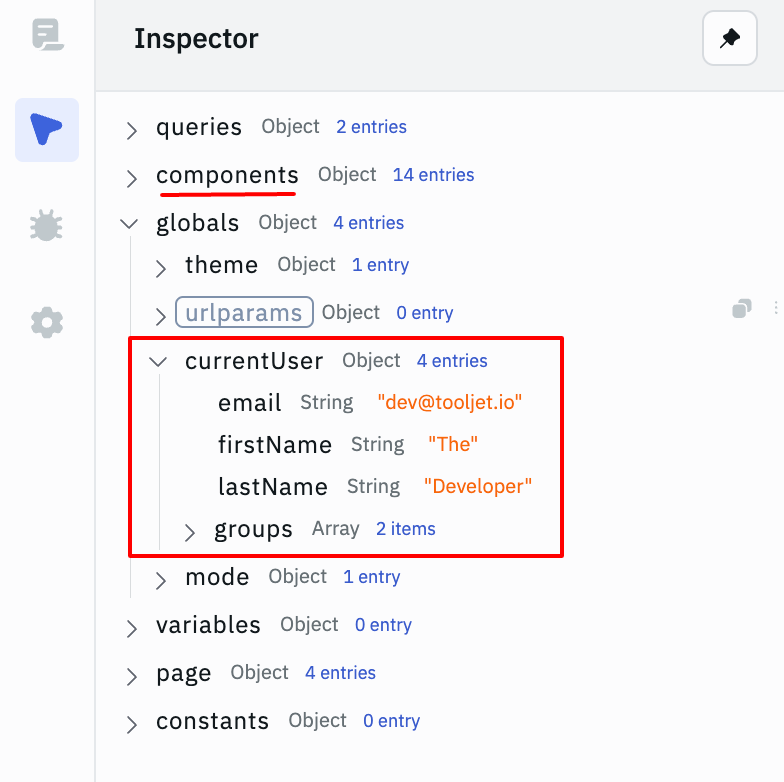This screenshot has height=782, width=784.
Task: Expand the mode object
Action: pos(160,579)
